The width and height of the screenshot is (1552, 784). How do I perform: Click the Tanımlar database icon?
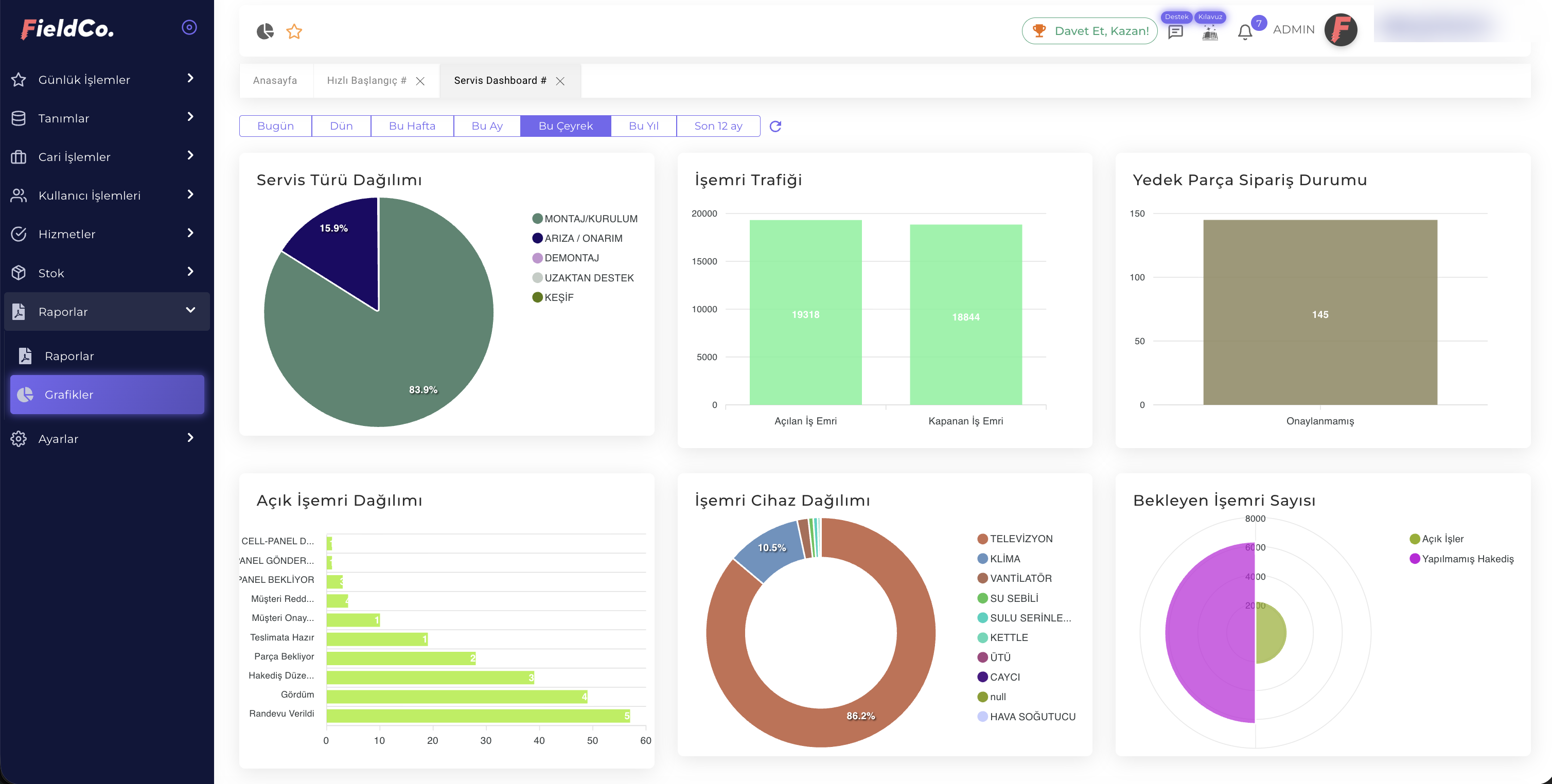tap(19, 118)
